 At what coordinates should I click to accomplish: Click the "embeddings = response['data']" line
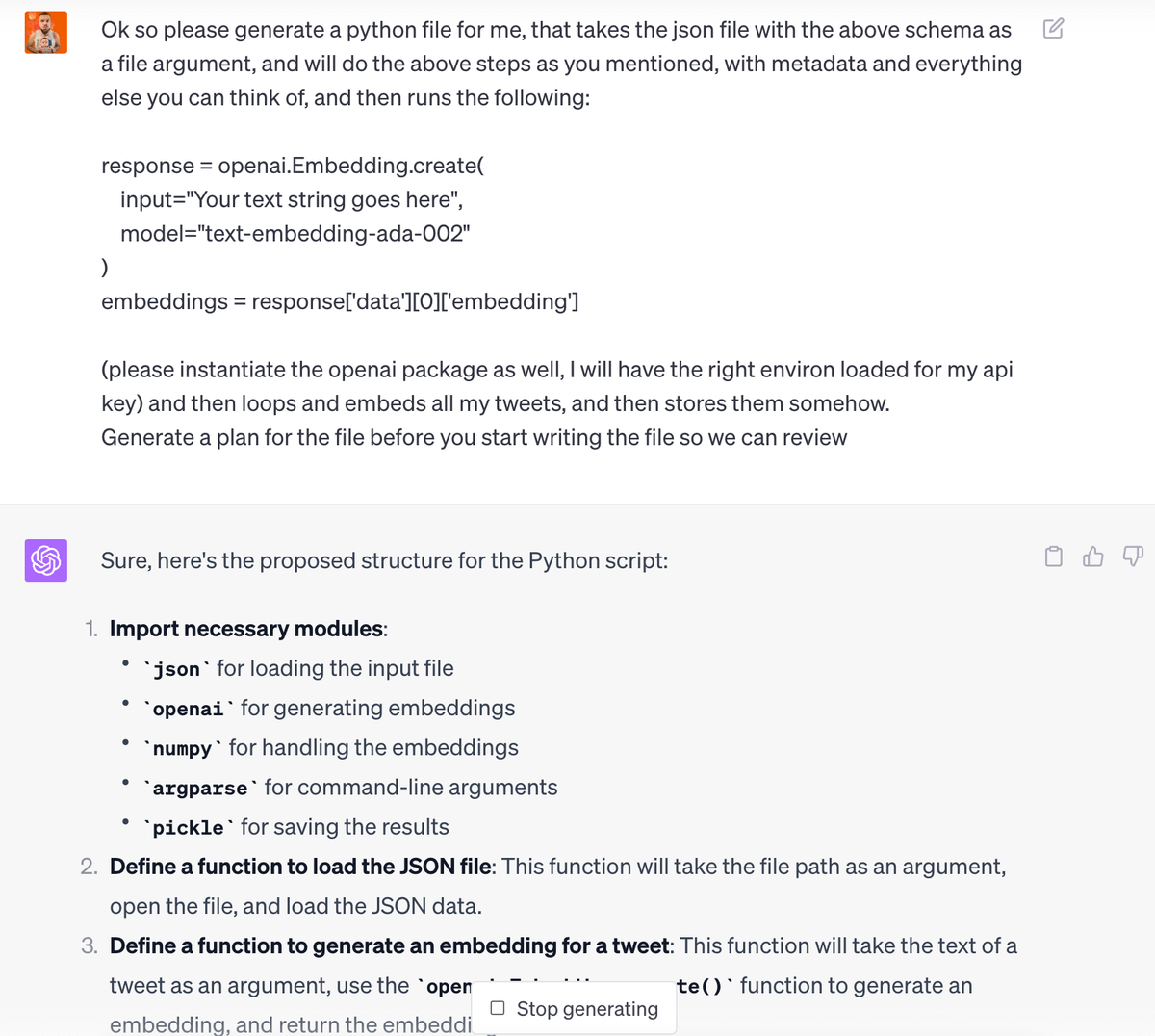coord(340,301)
